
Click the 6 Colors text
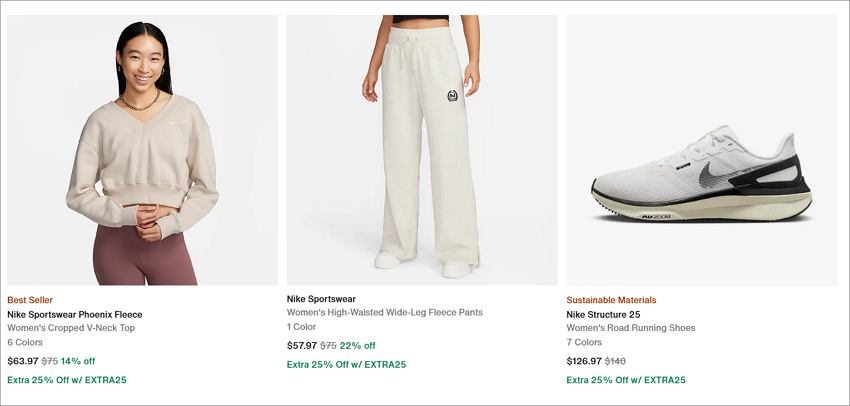pos(25,342)
